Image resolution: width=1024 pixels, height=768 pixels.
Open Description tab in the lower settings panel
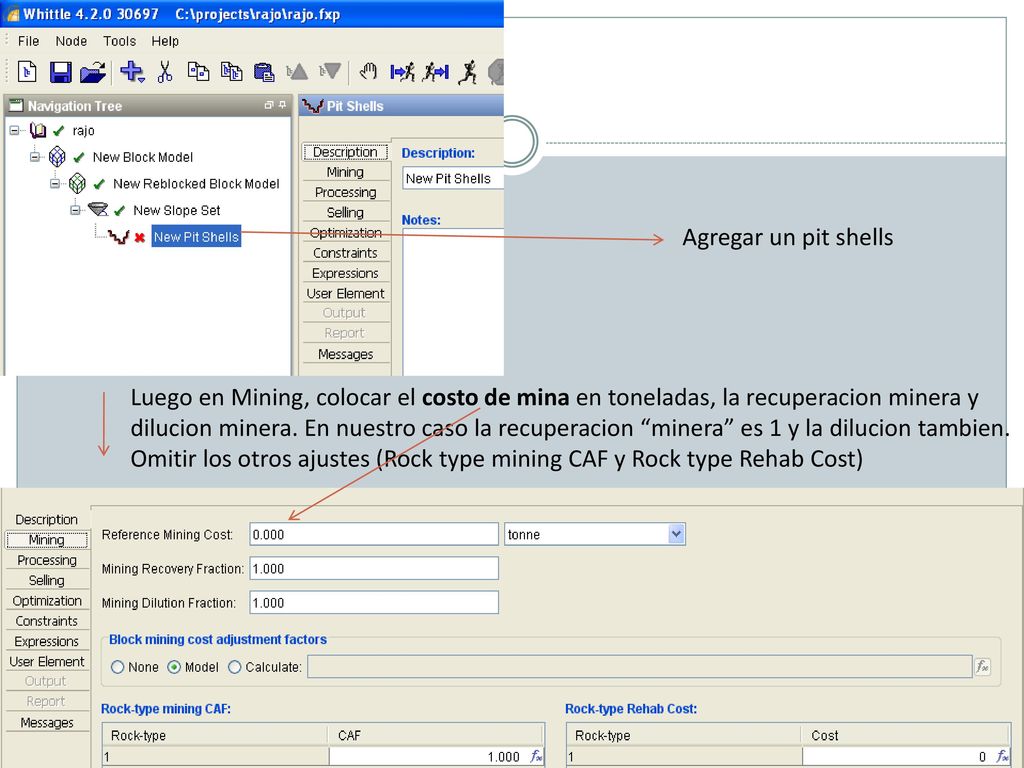pos(47,520)
